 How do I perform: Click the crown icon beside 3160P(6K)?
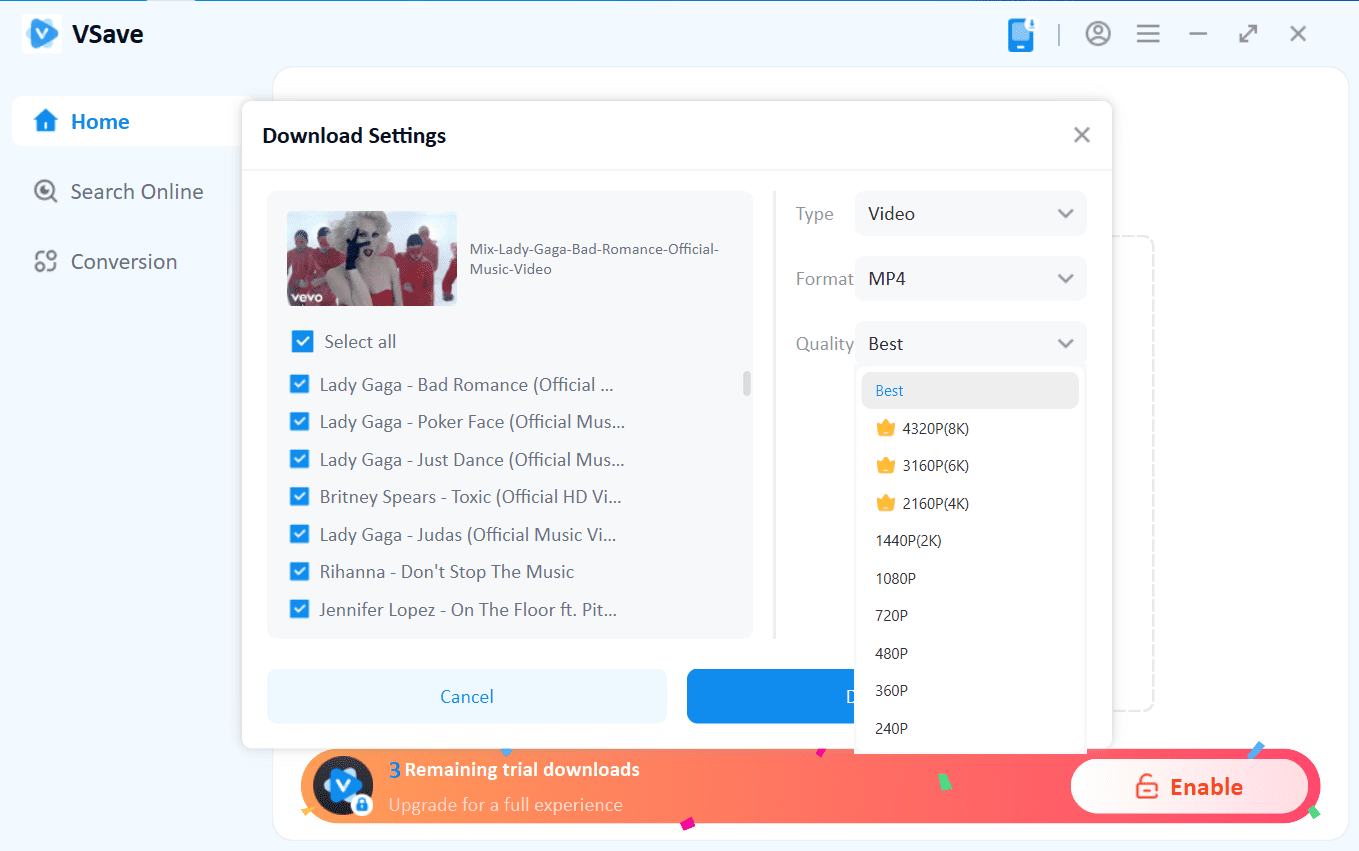point(885,465)
